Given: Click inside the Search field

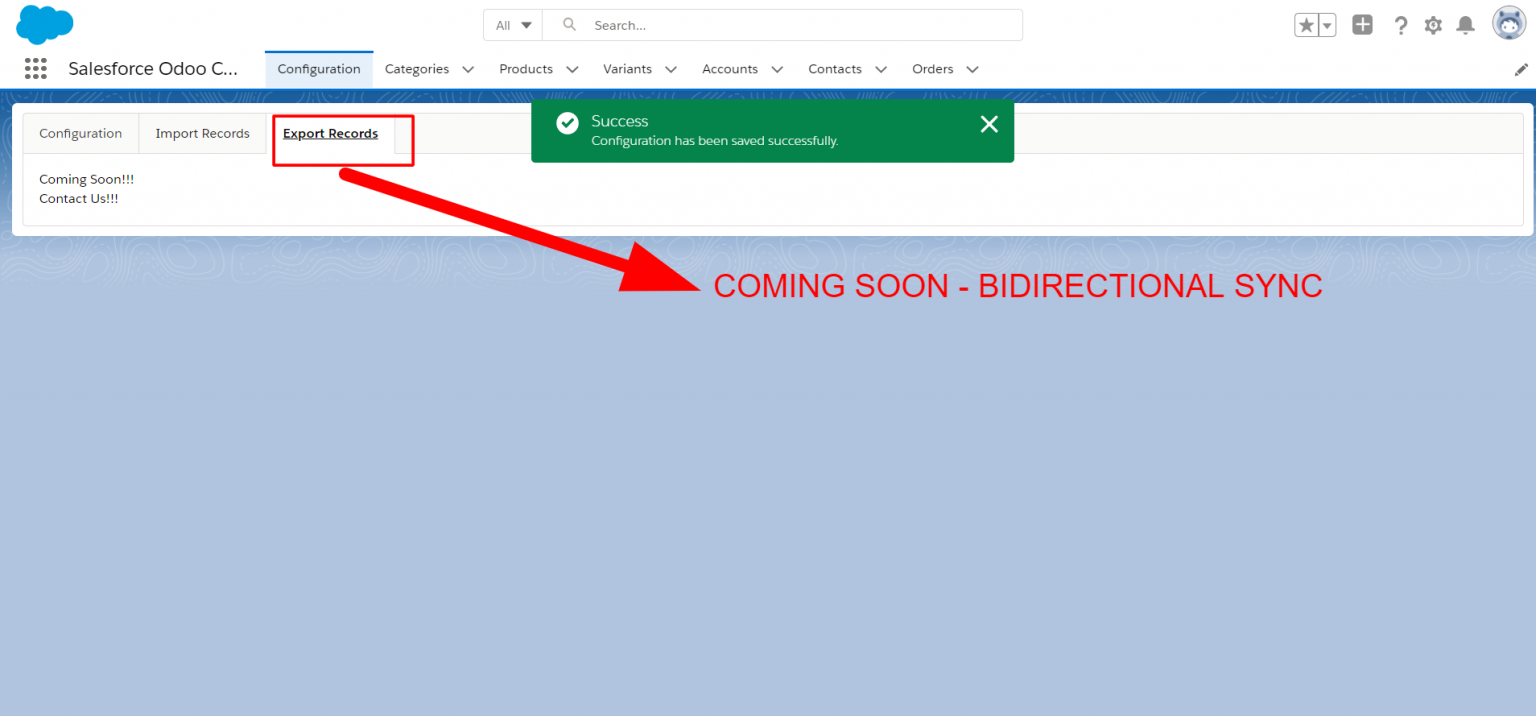Looking at the screenshot, I should [x=780, y=24].
